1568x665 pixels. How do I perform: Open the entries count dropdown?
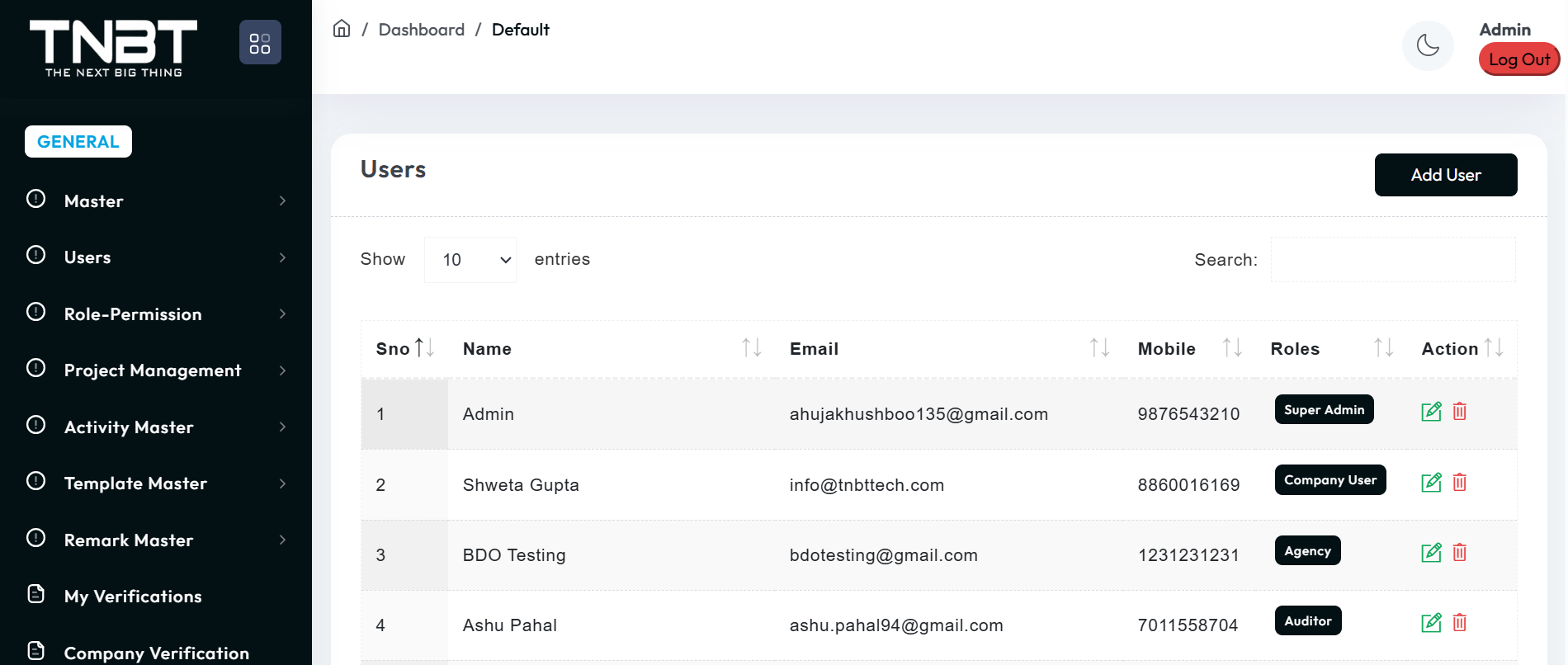point(470,260)
